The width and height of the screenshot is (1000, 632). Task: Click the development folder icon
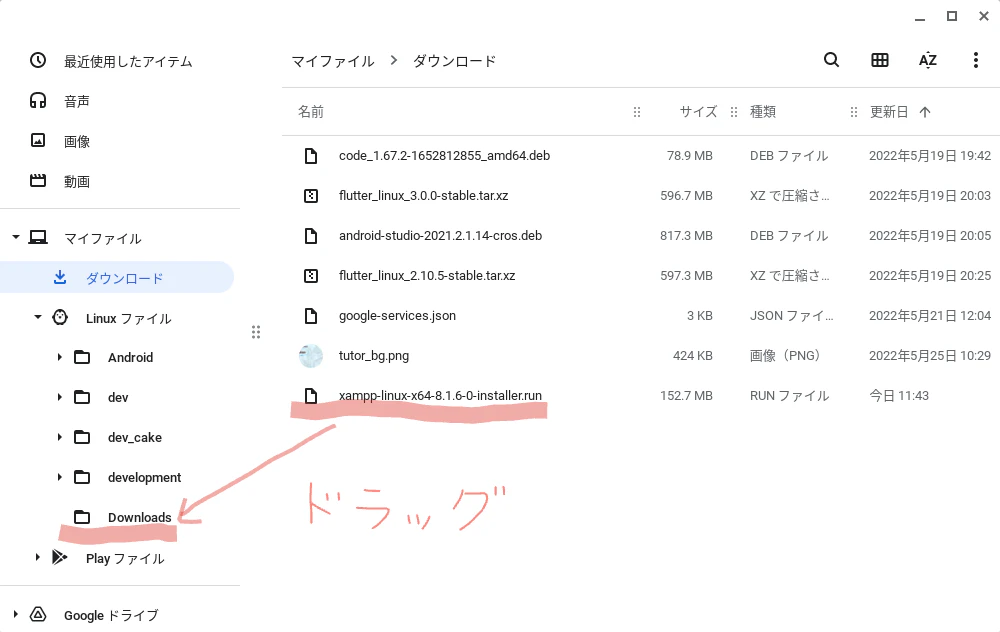coord(82,477)
